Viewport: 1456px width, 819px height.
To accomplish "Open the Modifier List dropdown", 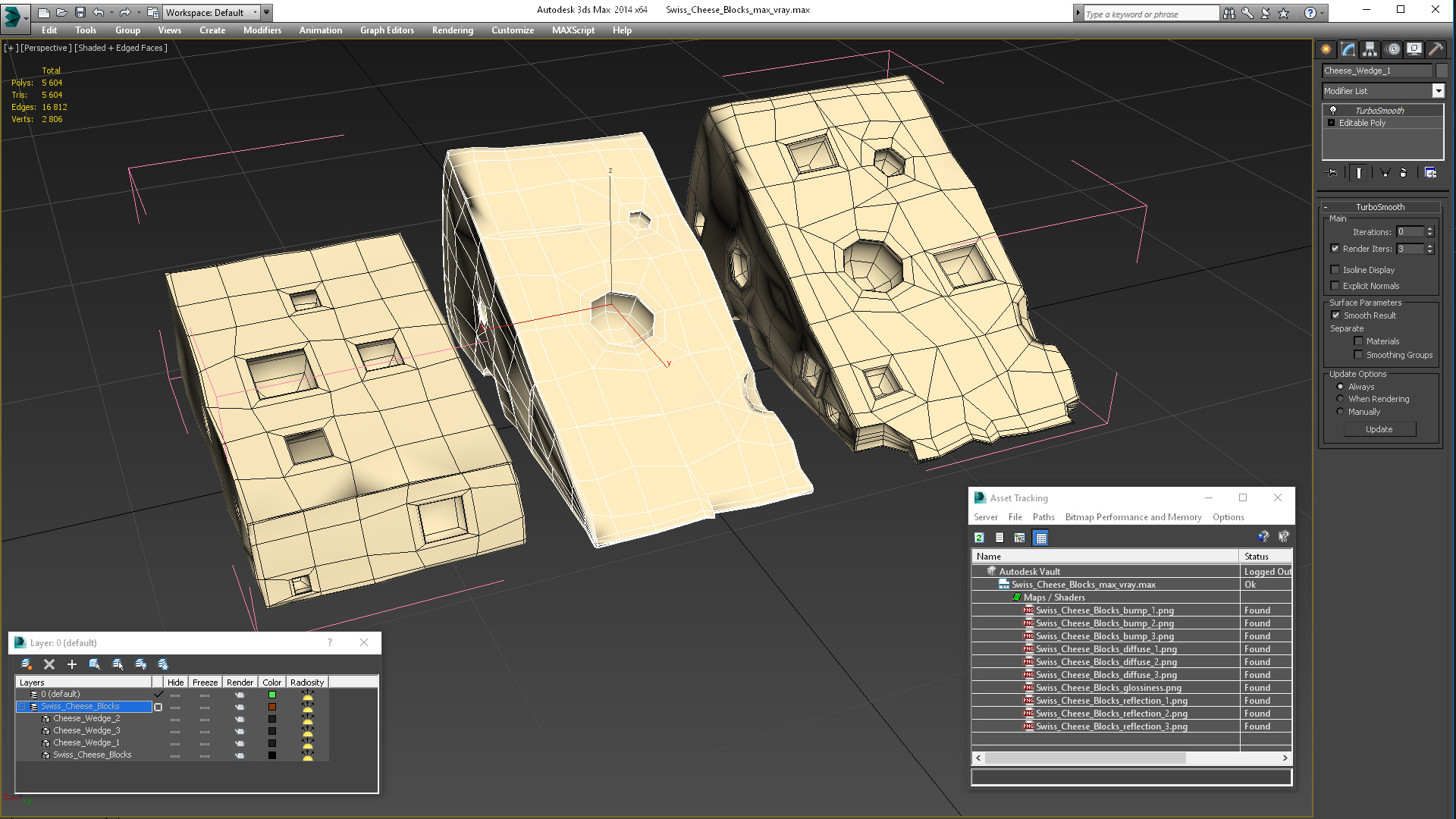I will click(x=1438, y=91).
